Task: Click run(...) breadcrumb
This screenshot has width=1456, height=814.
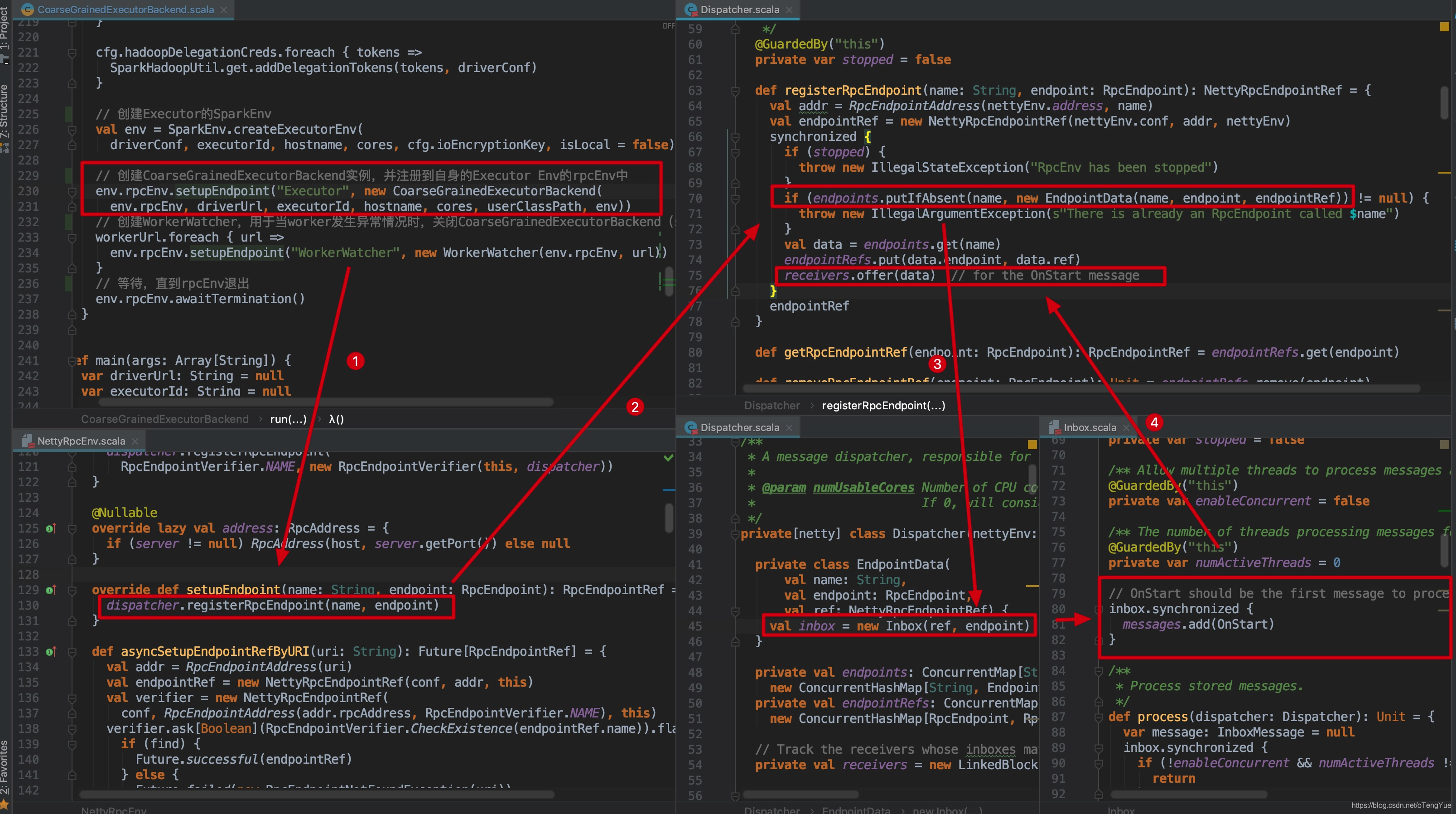Action: pos(288,419)
